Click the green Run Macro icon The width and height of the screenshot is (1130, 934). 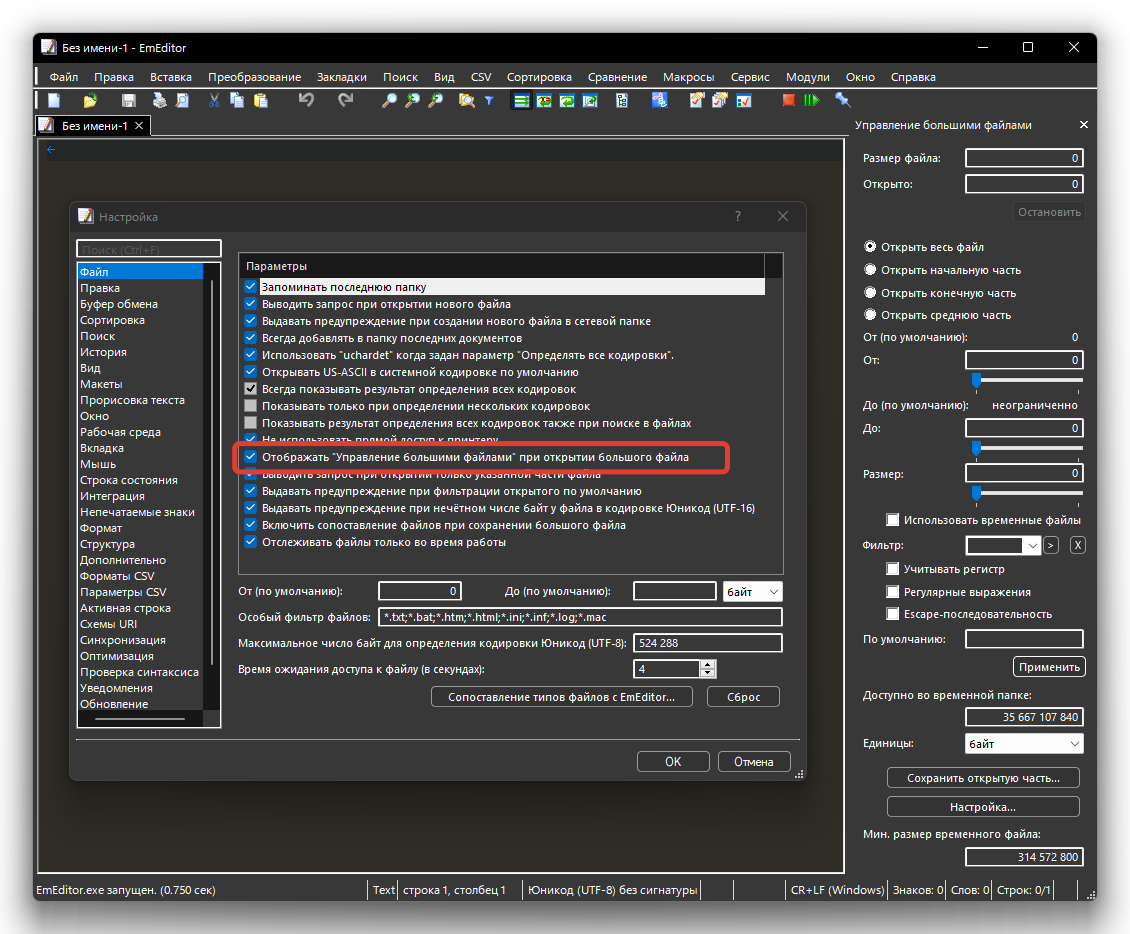[811, 100]
